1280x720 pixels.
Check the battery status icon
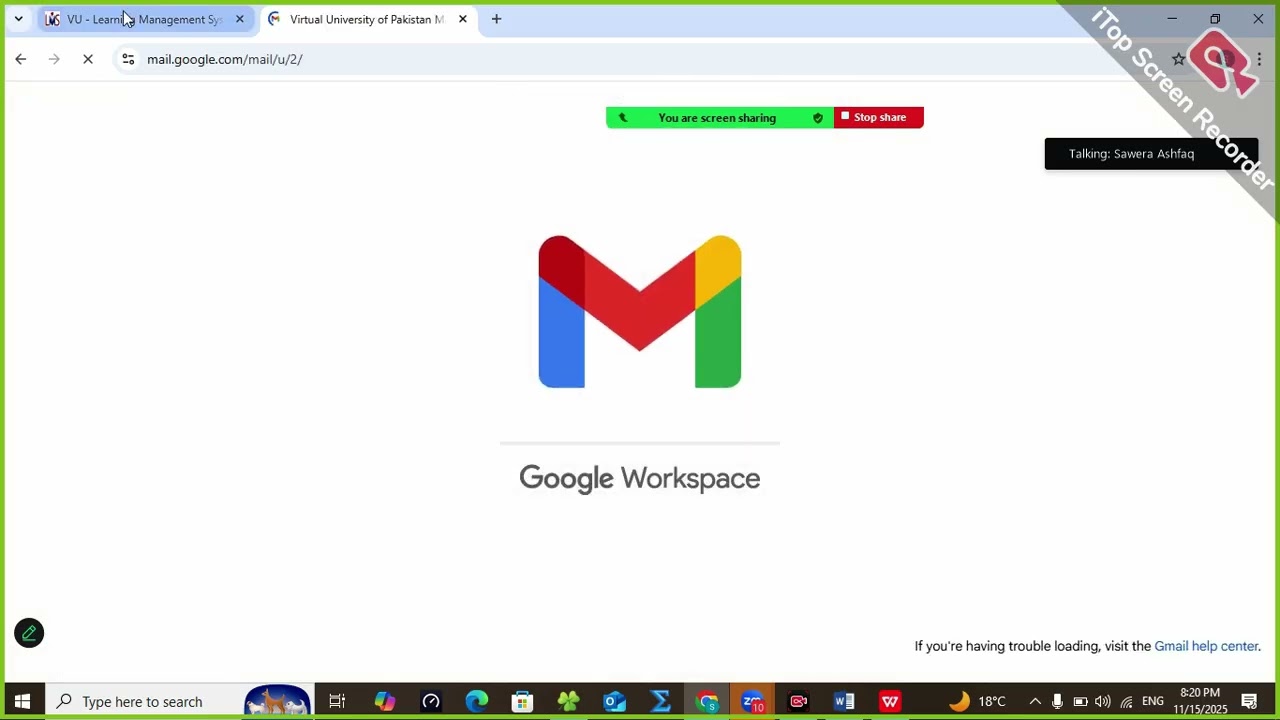[1080, 701]
